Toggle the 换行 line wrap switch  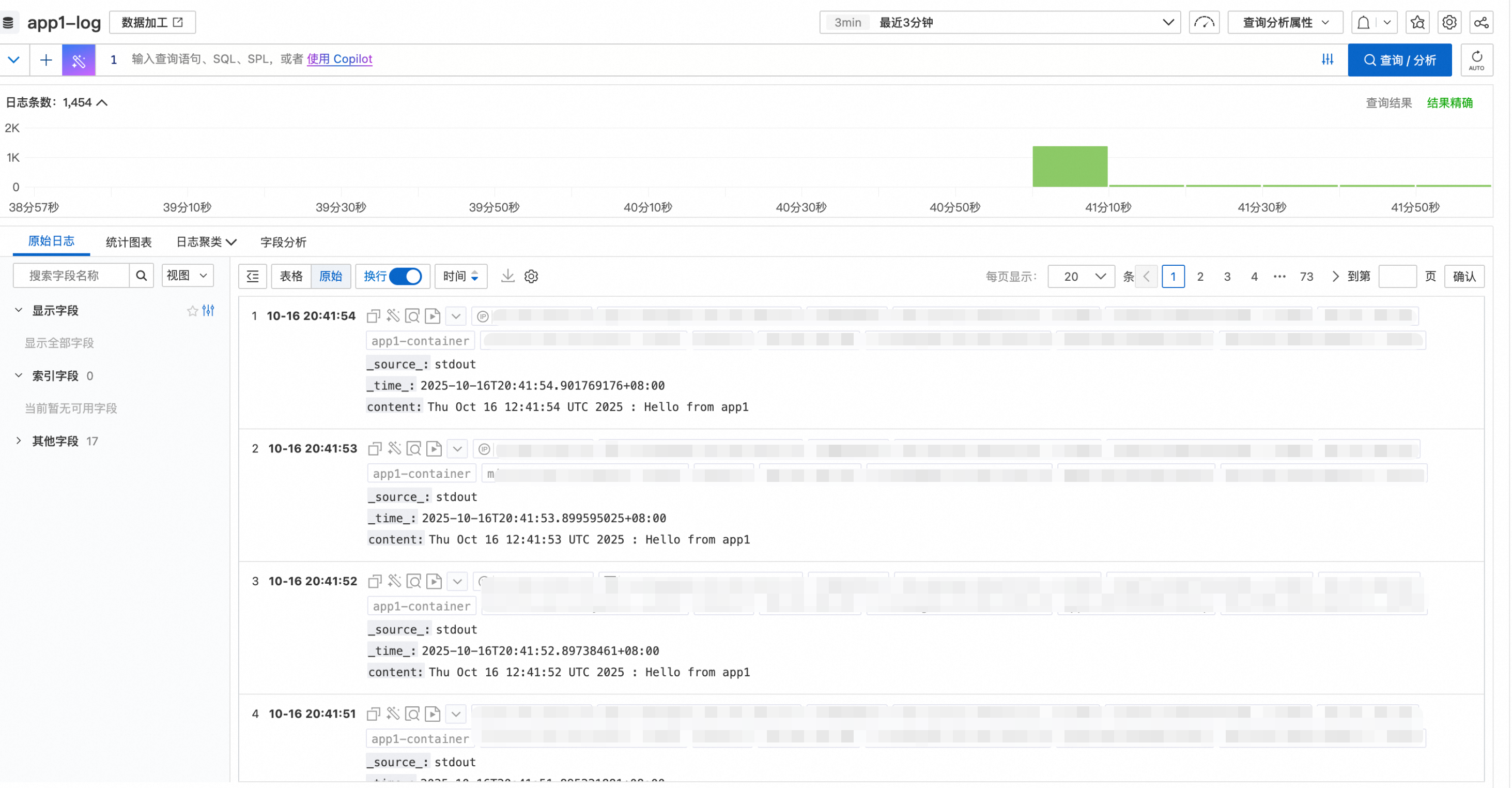click(x=406, y=276)
